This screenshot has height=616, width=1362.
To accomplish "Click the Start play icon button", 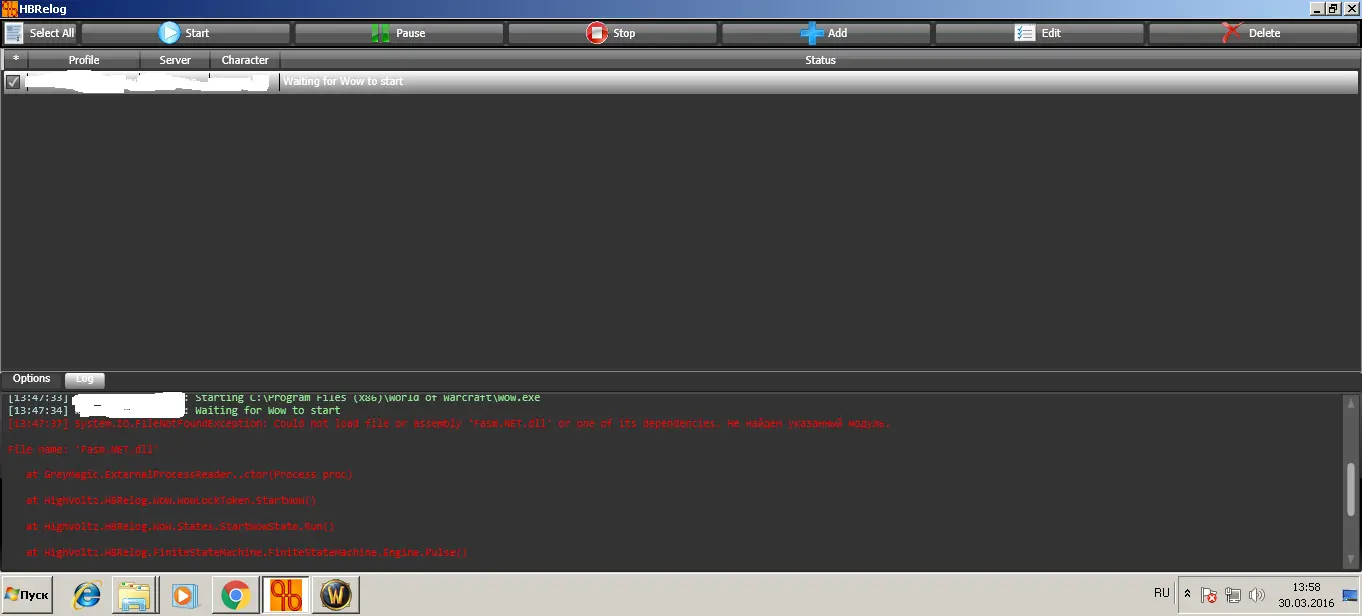I will click(185, 33).
